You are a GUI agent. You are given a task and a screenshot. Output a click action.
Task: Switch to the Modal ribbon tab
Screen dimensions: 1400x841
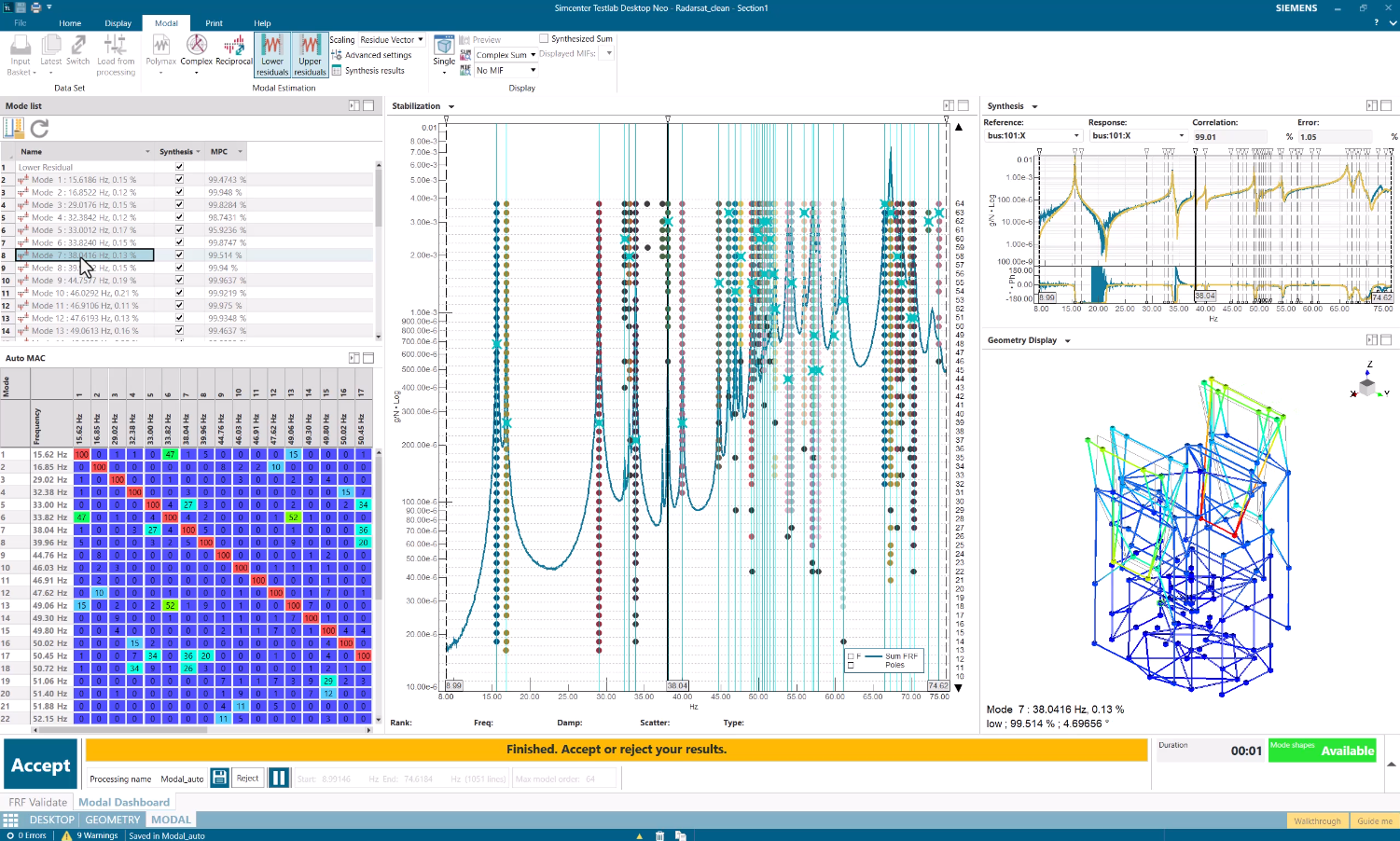pos(166,22)
